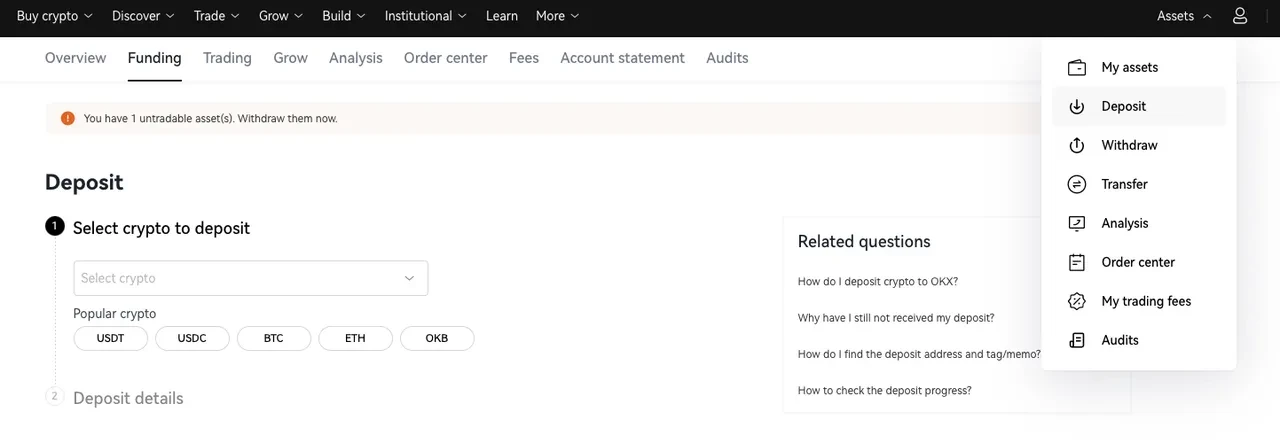Click the My trading fees icon
The height and width of the screenshot is (443, 1280).
point(1077,301)
